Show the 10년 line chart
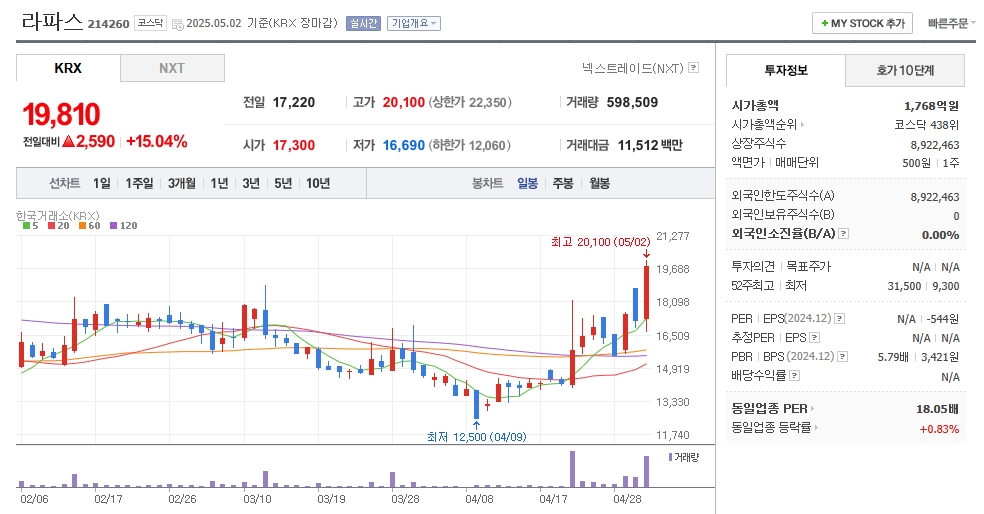Viewport: 984px width, 514px height. click(318, 183)
